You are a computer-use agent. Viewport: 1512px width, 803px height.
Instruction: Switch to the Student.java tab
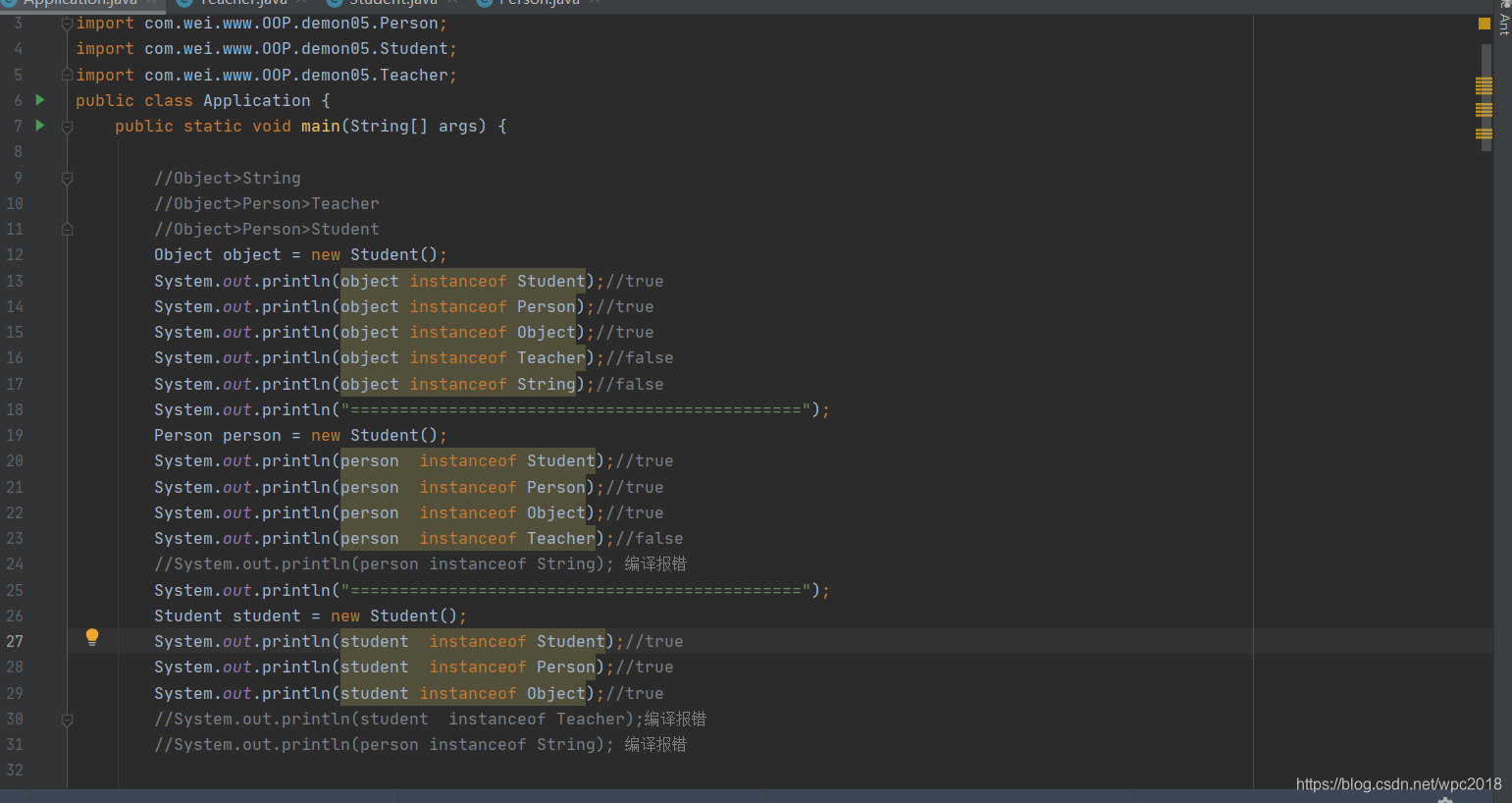coord(392,3)
